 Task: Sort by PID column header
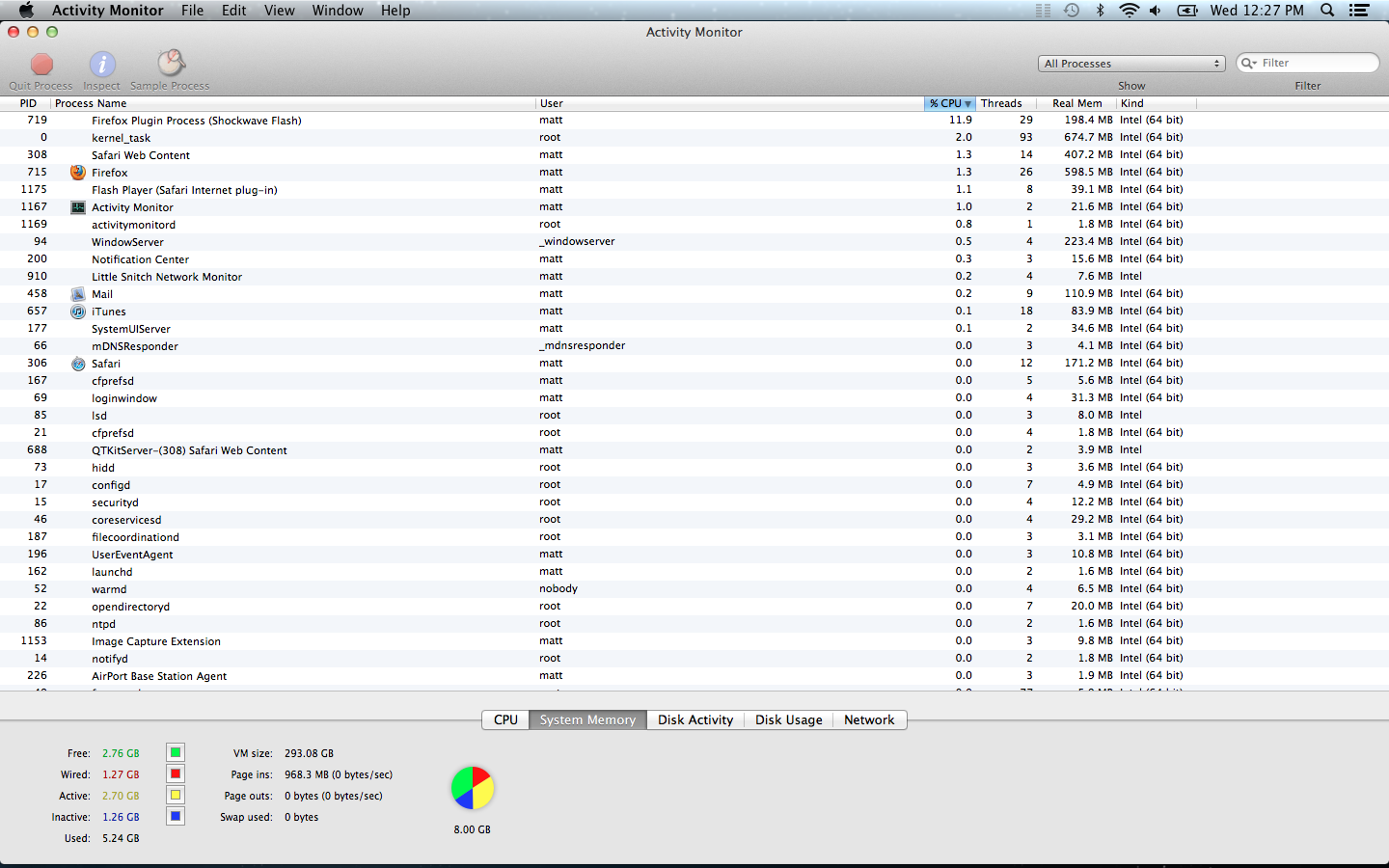click(28, 103)
